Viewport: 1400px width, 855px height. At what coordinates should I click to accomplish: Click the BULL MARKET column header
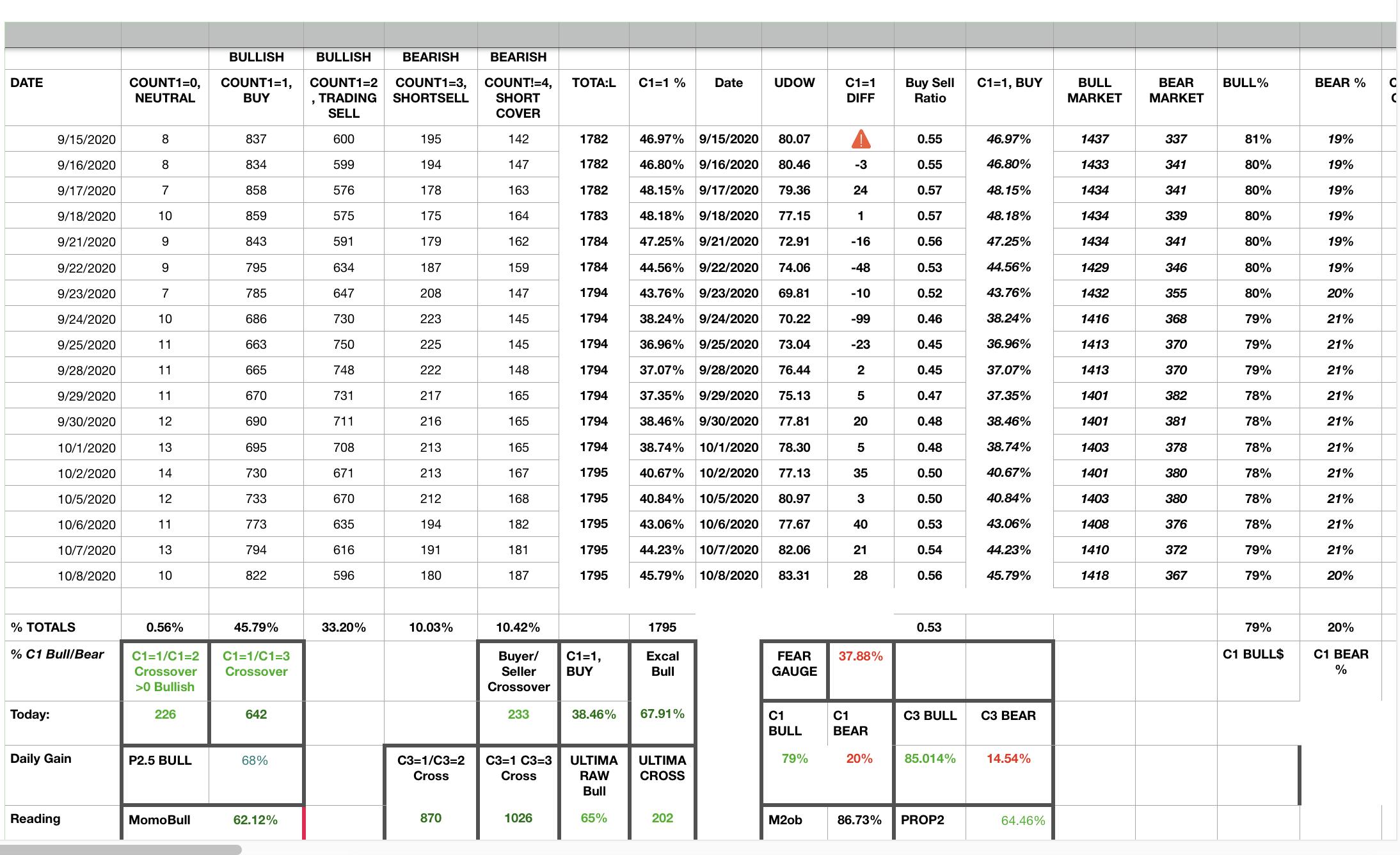click(1094, 90)
